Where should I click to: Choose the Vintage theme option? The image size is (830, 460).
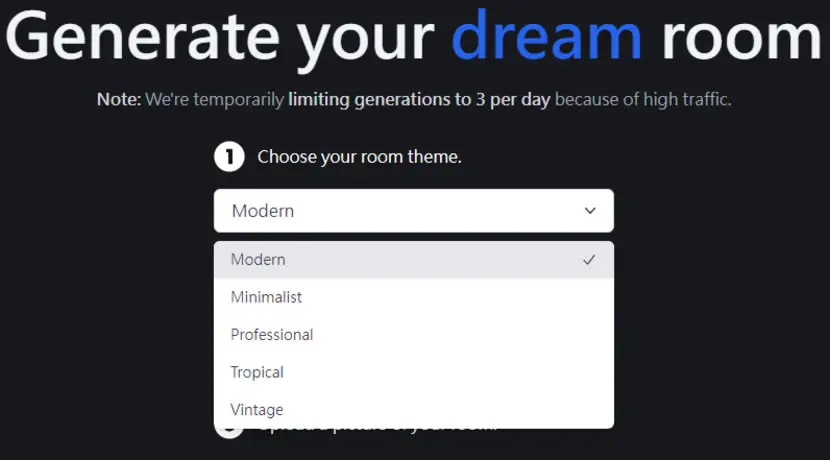[414, 409]
